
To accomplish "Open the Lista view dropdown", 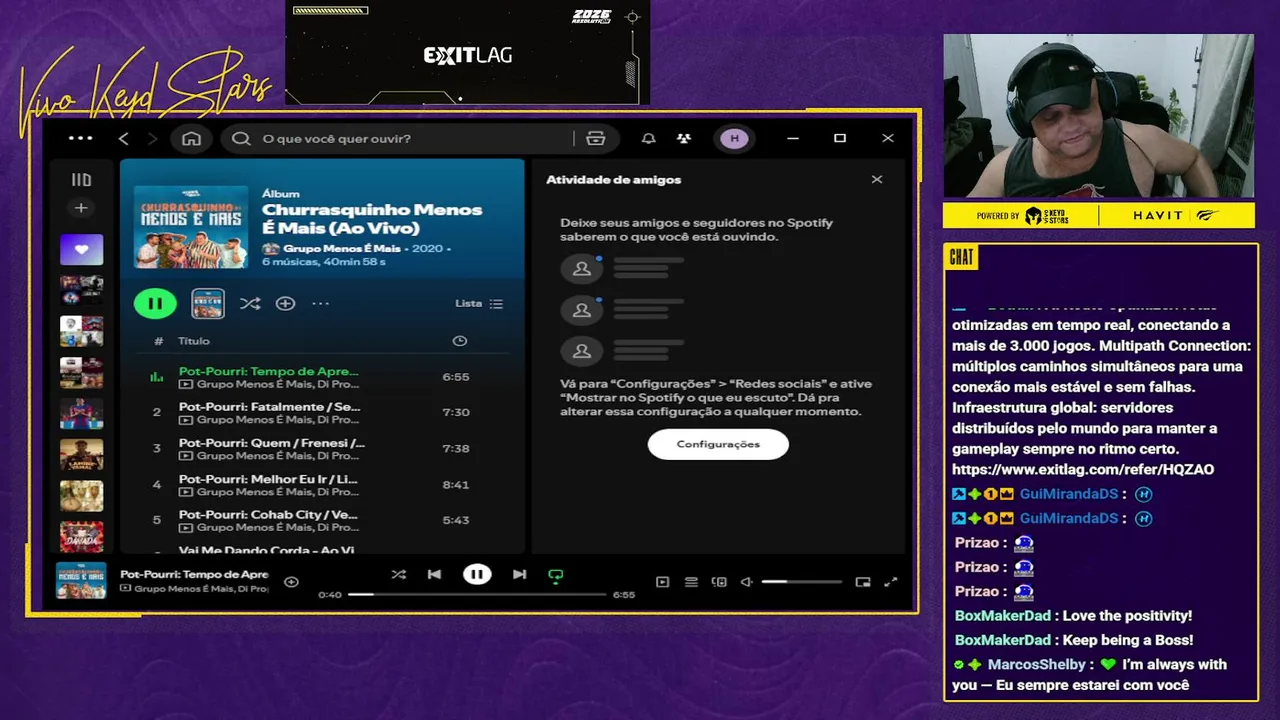I will point(479,303).
